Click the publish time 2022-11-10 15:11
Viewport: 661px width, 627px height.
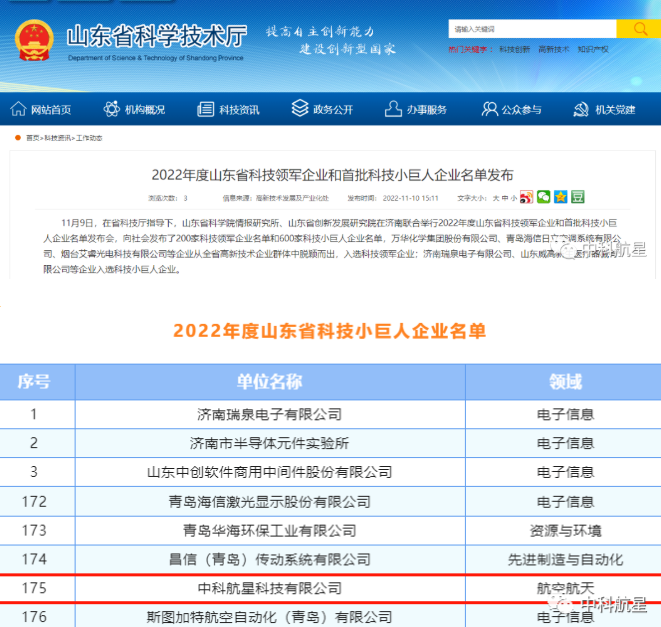coord(410,198)
